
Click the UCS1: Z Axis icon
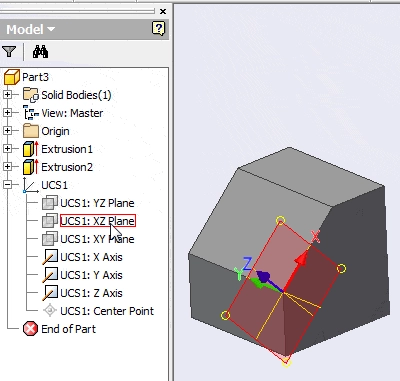tap(50, 293)
